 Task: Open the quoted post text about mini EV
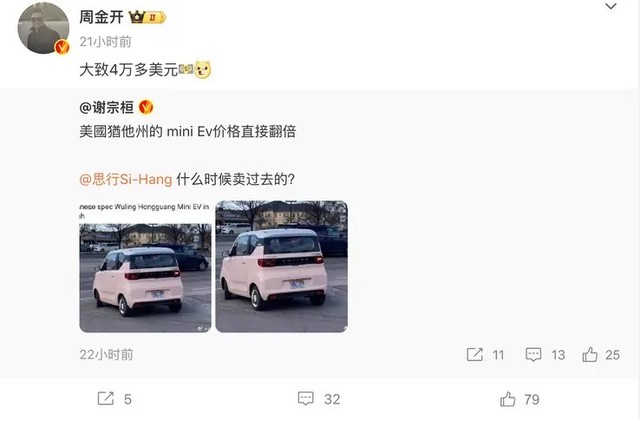pyautogui.click(x=187, y=131)
